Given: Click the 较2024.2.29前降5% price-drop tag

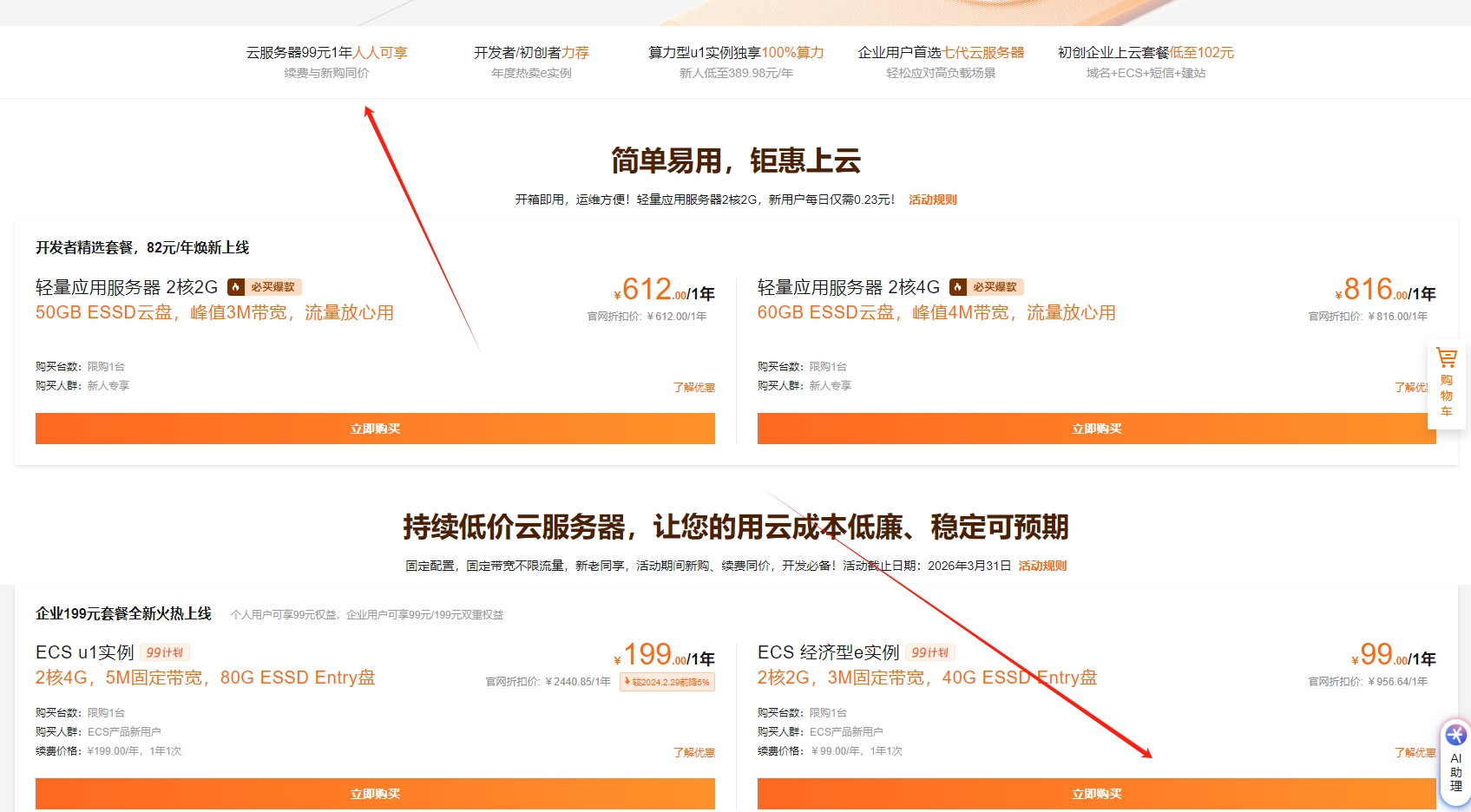Looking at the screenshot, I should pyautogui.click(x=667, y=682).
